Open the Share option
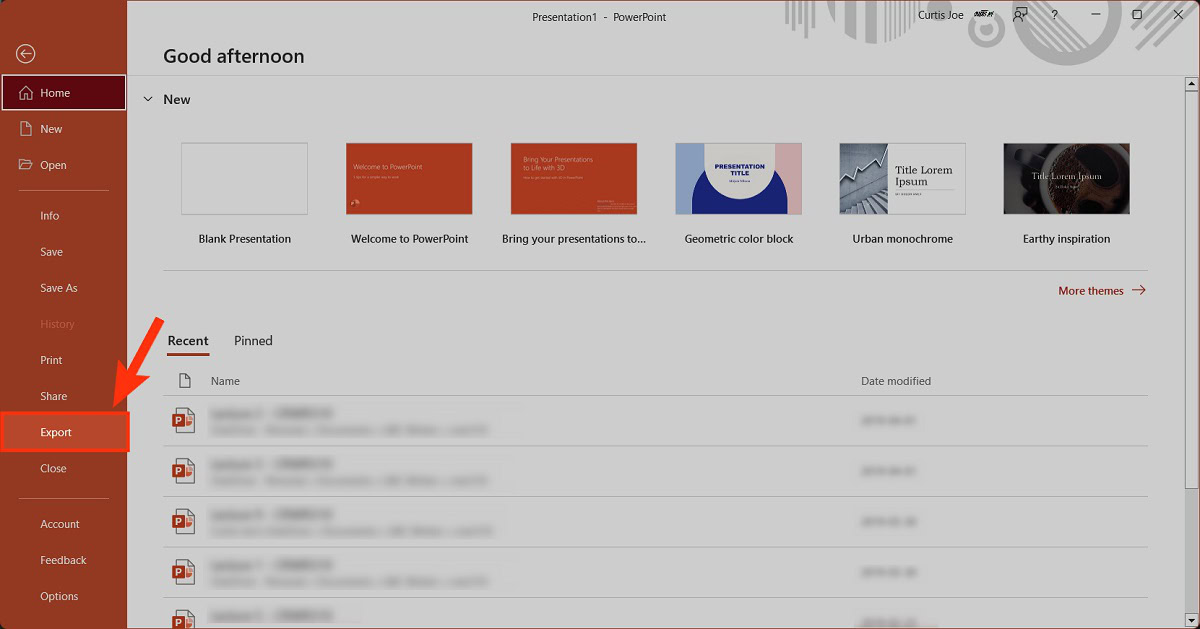1200x629 pixels. (x=54, y=396)
